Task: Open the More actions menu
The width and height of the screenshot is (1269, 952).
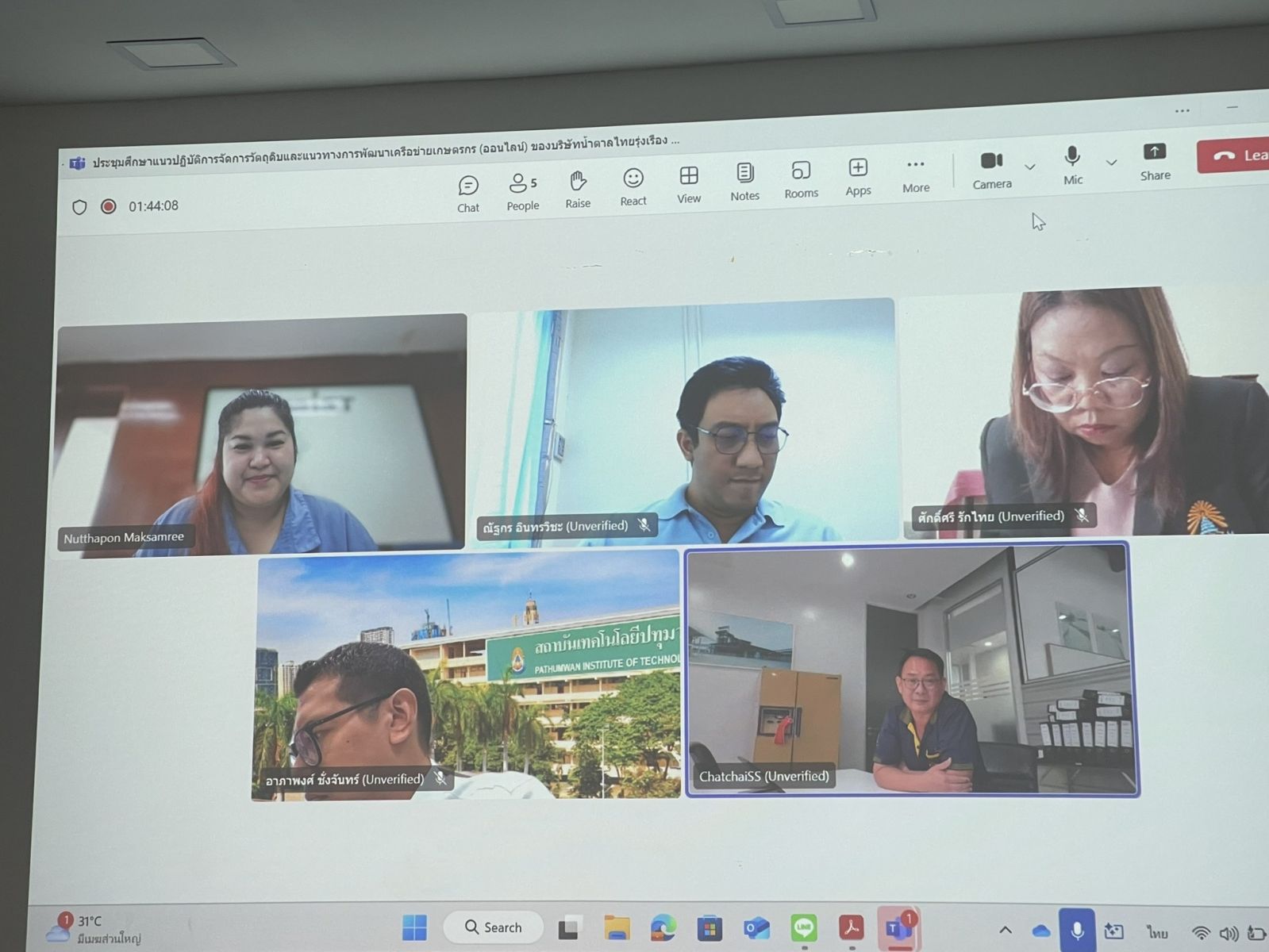Action: pos(915,174)
